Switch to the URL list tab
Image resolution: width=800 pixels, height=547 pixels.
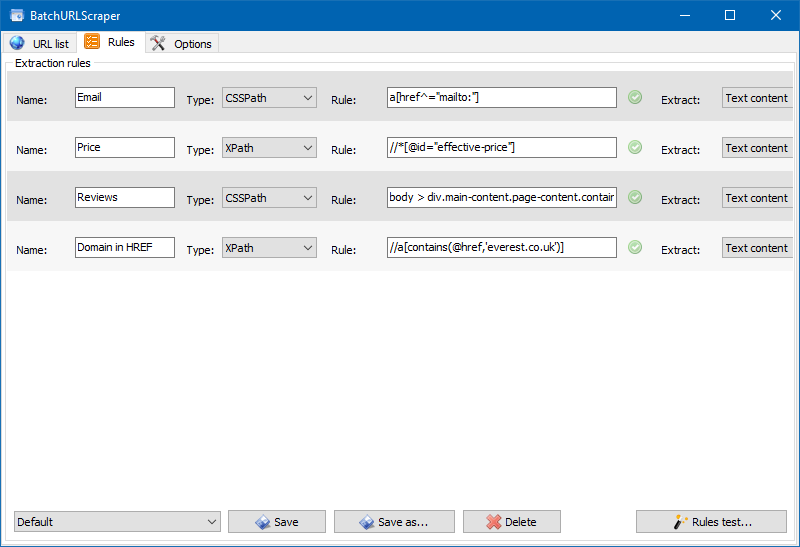pyautogui.click(x=40, y=44)
